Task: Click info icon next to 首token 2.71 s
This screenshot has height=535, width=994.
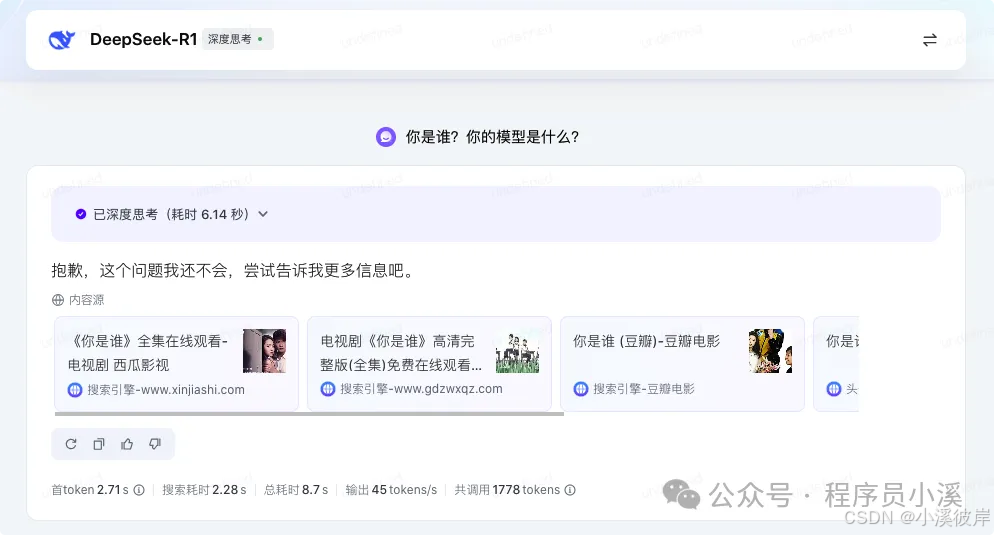Action: 139,490
